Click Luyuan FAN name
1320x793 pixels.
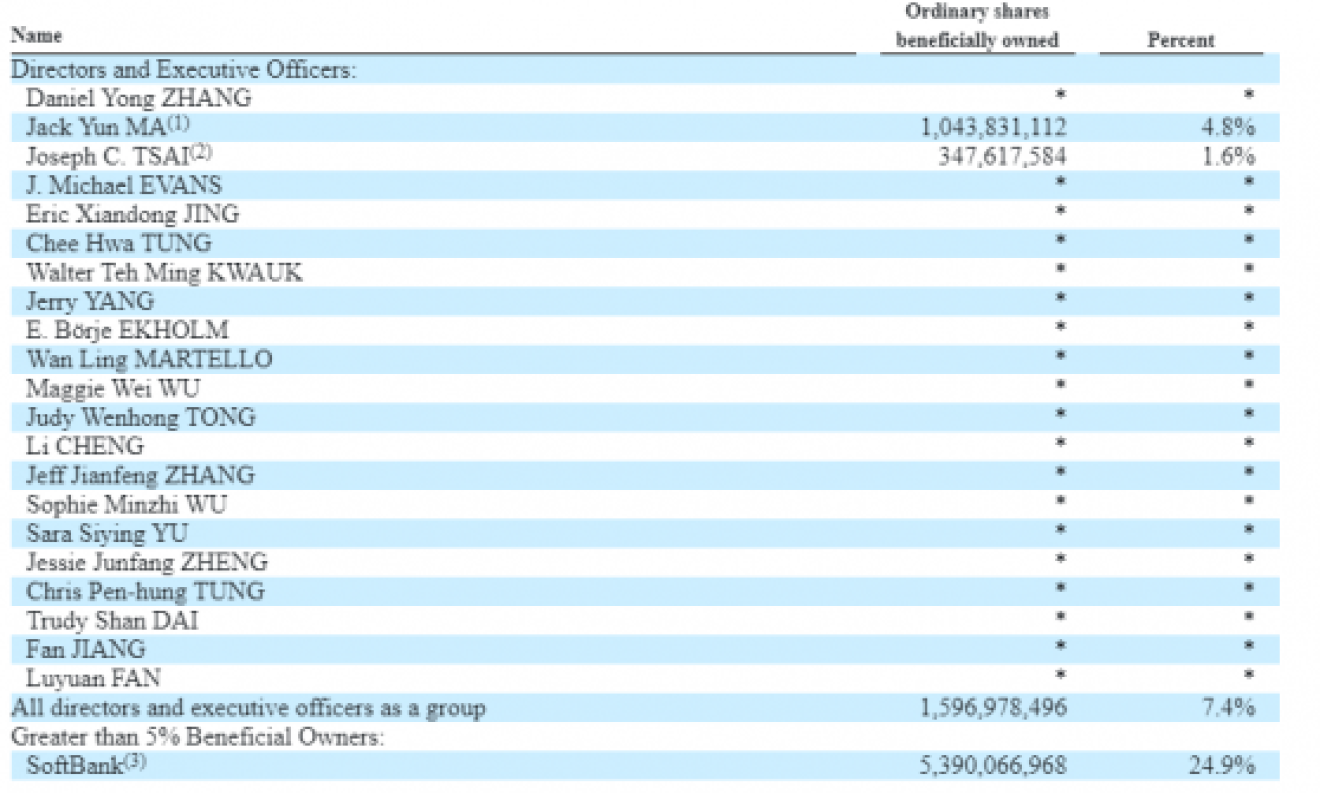coord(93,678)
